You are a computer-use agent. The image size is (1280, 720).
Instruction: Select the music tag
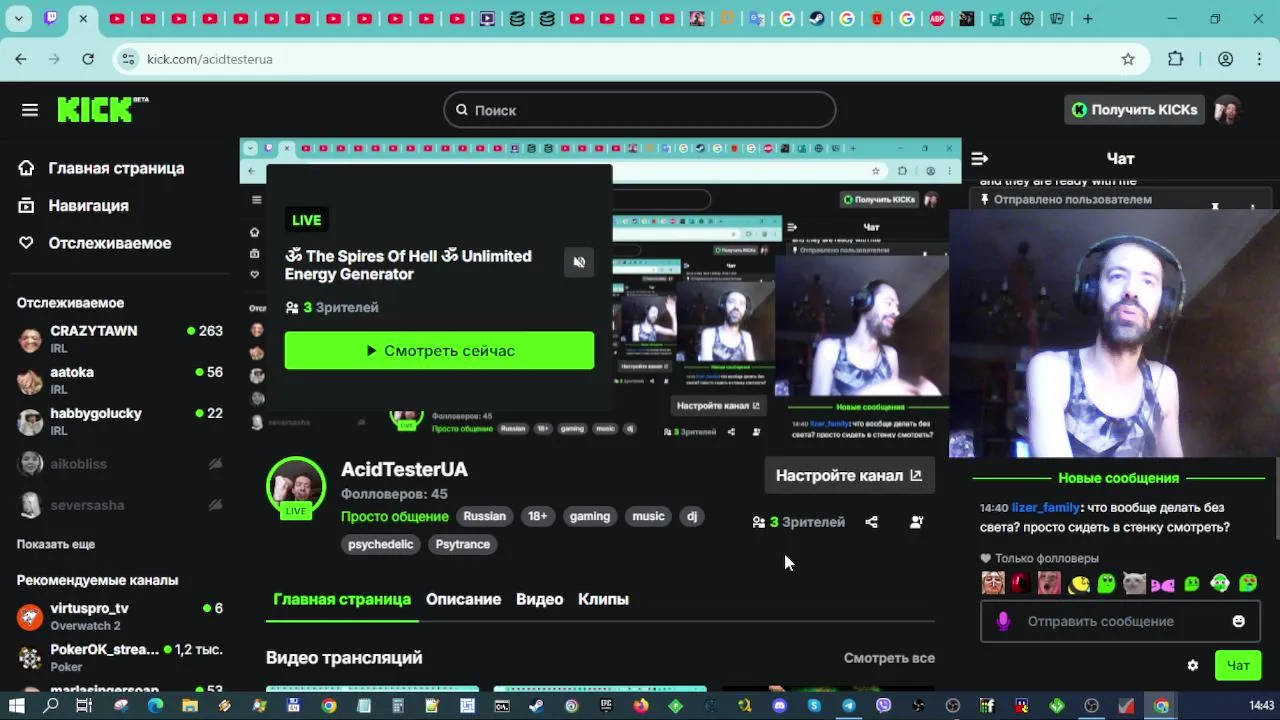tap(648, 516)
